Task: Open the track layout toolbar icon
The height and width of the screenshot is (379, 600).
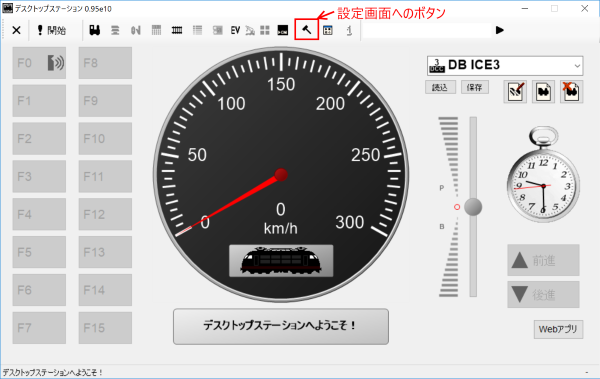Action: pos(177,30)
